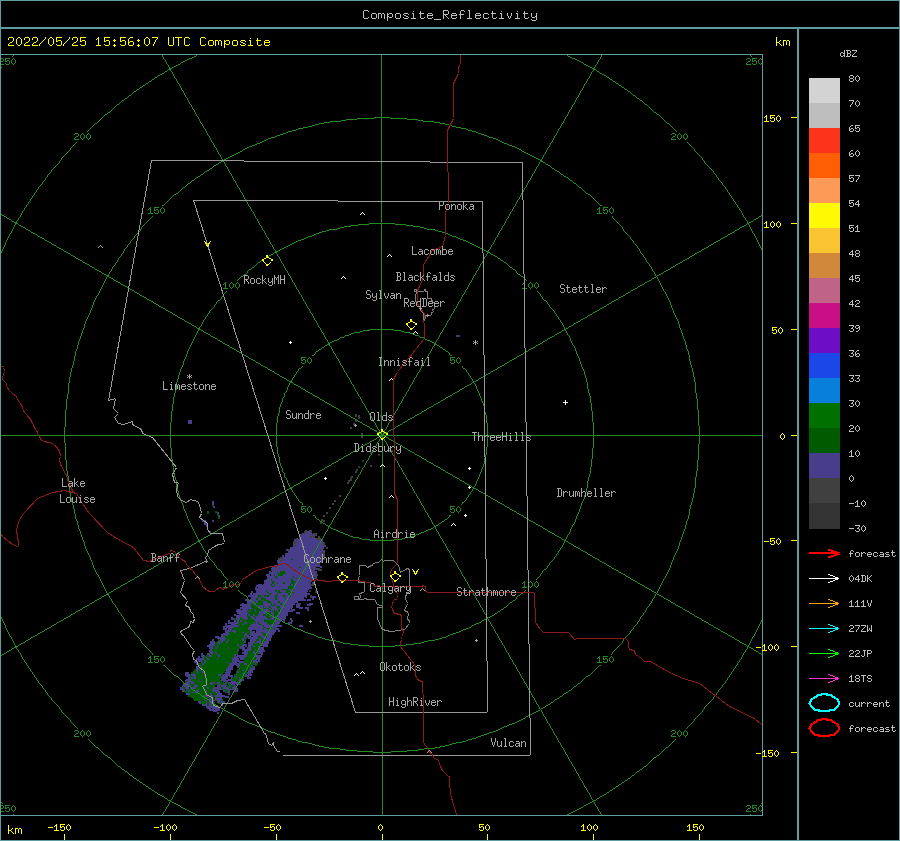
Task: Click the Calgary city label
Action: [x=390, y=588]
